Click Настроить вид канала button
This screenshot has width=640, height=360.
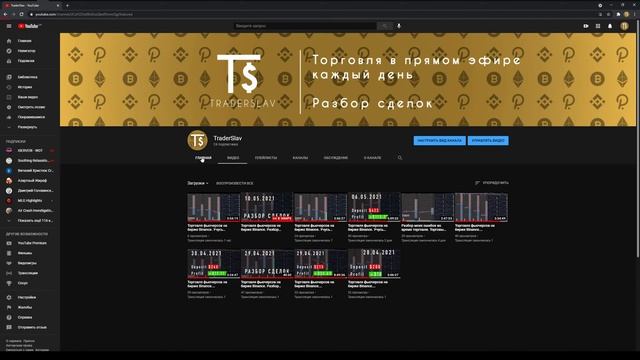pyautogui.click(x=440, y=141)
